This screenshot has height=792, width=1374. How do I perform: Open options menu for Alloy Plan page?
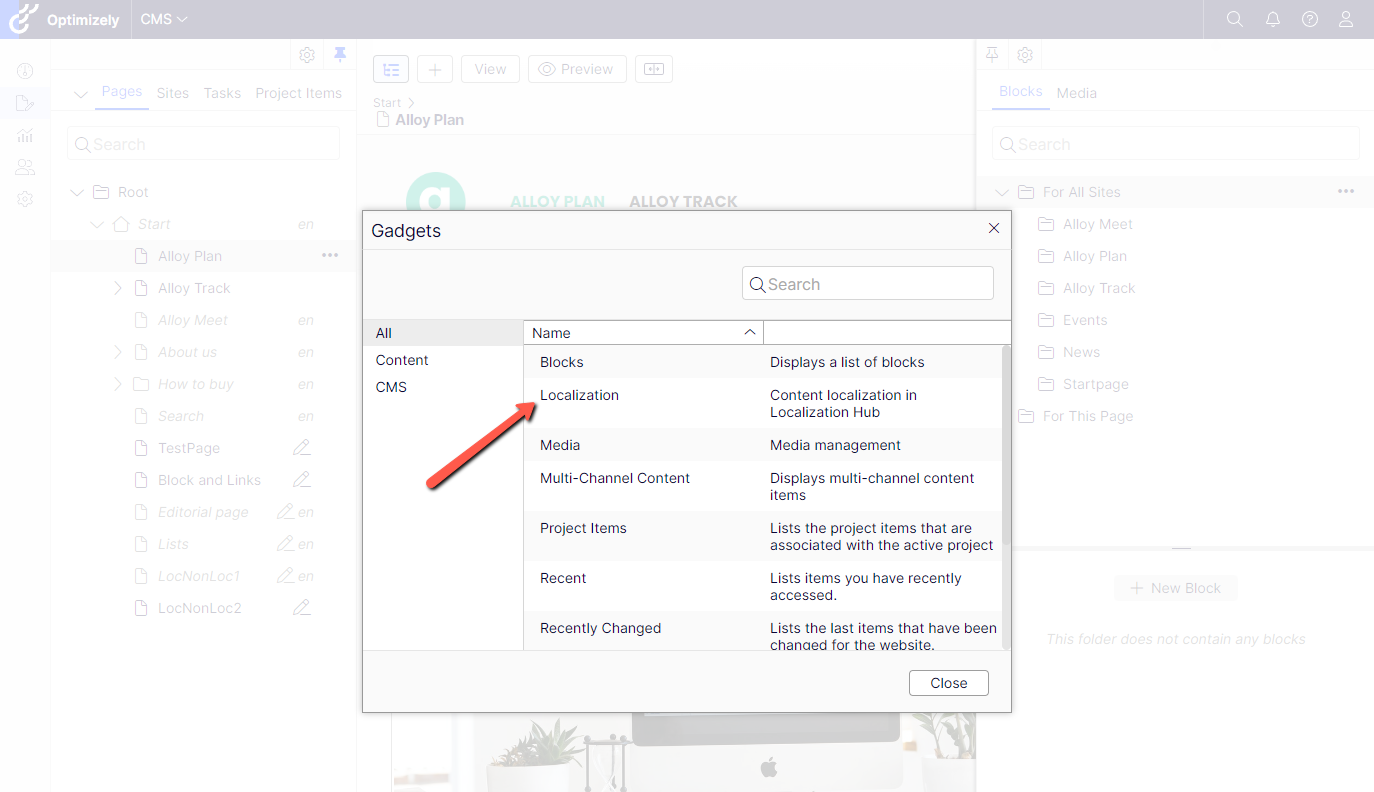tap(330, 256)
